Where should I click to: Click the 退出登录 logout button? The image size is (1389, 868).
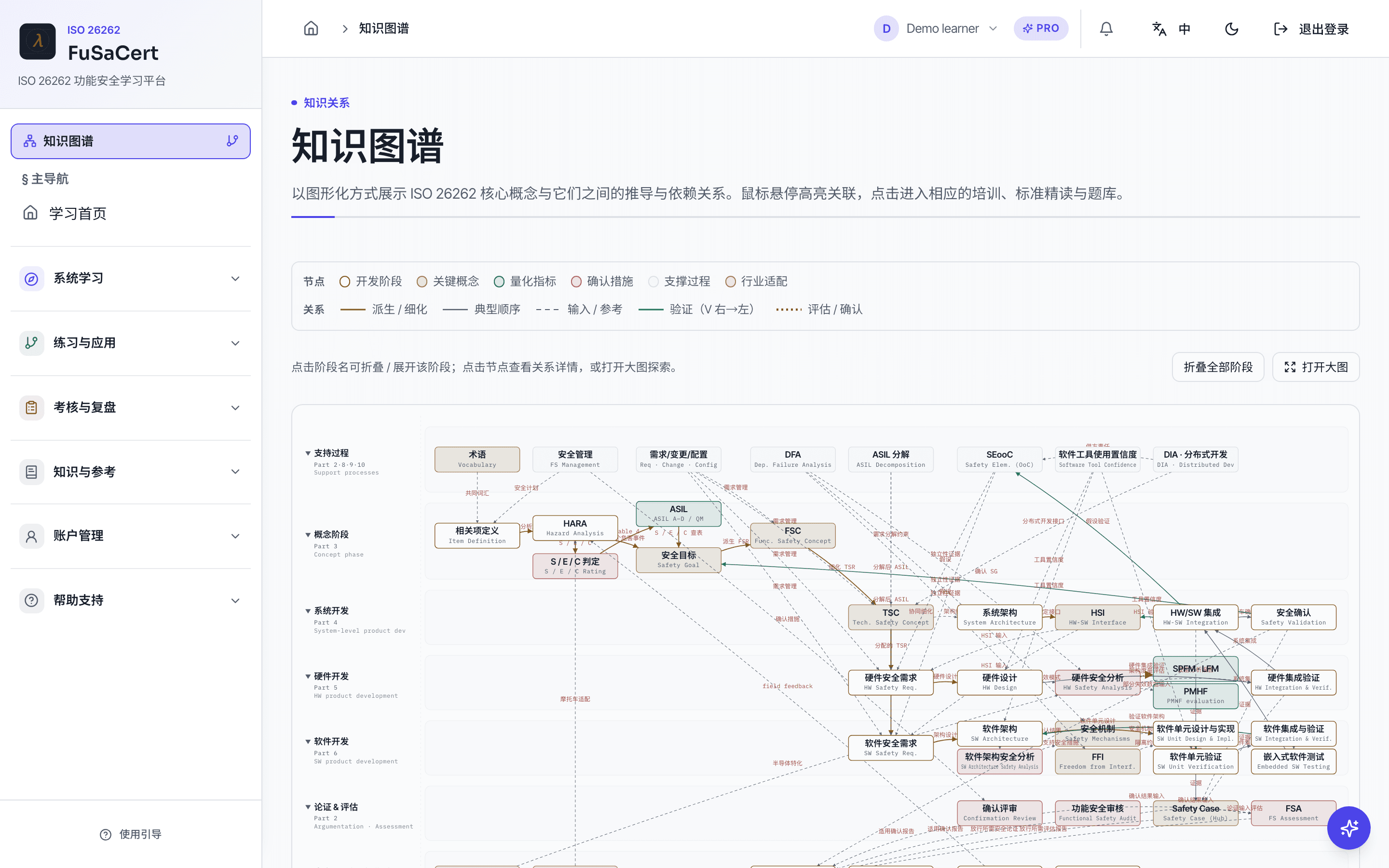tap(1311, 29)
